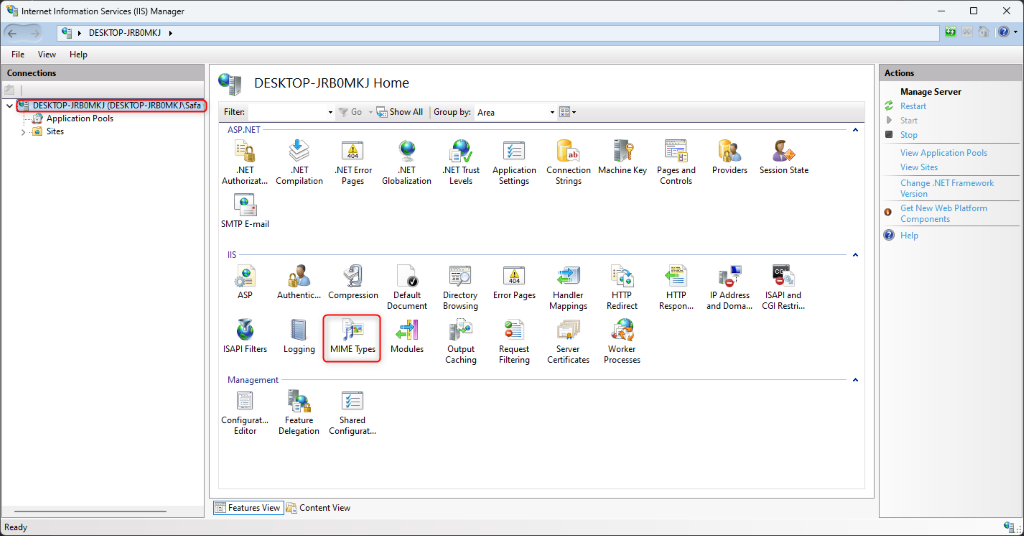The width and height of the screenshot is (1024, 536).
Task: Open the IIS Error Pages feature
Action: pos(514,282)
